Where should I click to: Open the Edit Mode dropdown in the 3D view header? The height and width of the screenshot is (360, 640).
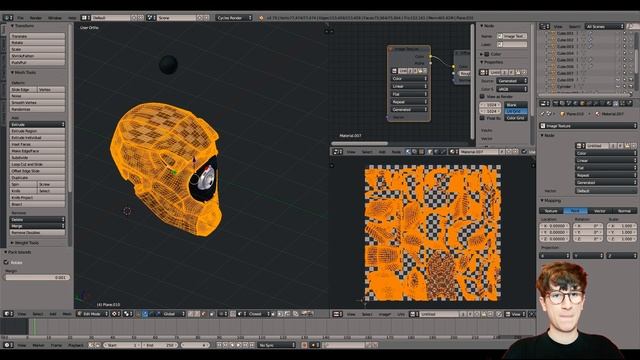(x=93, y=314)
